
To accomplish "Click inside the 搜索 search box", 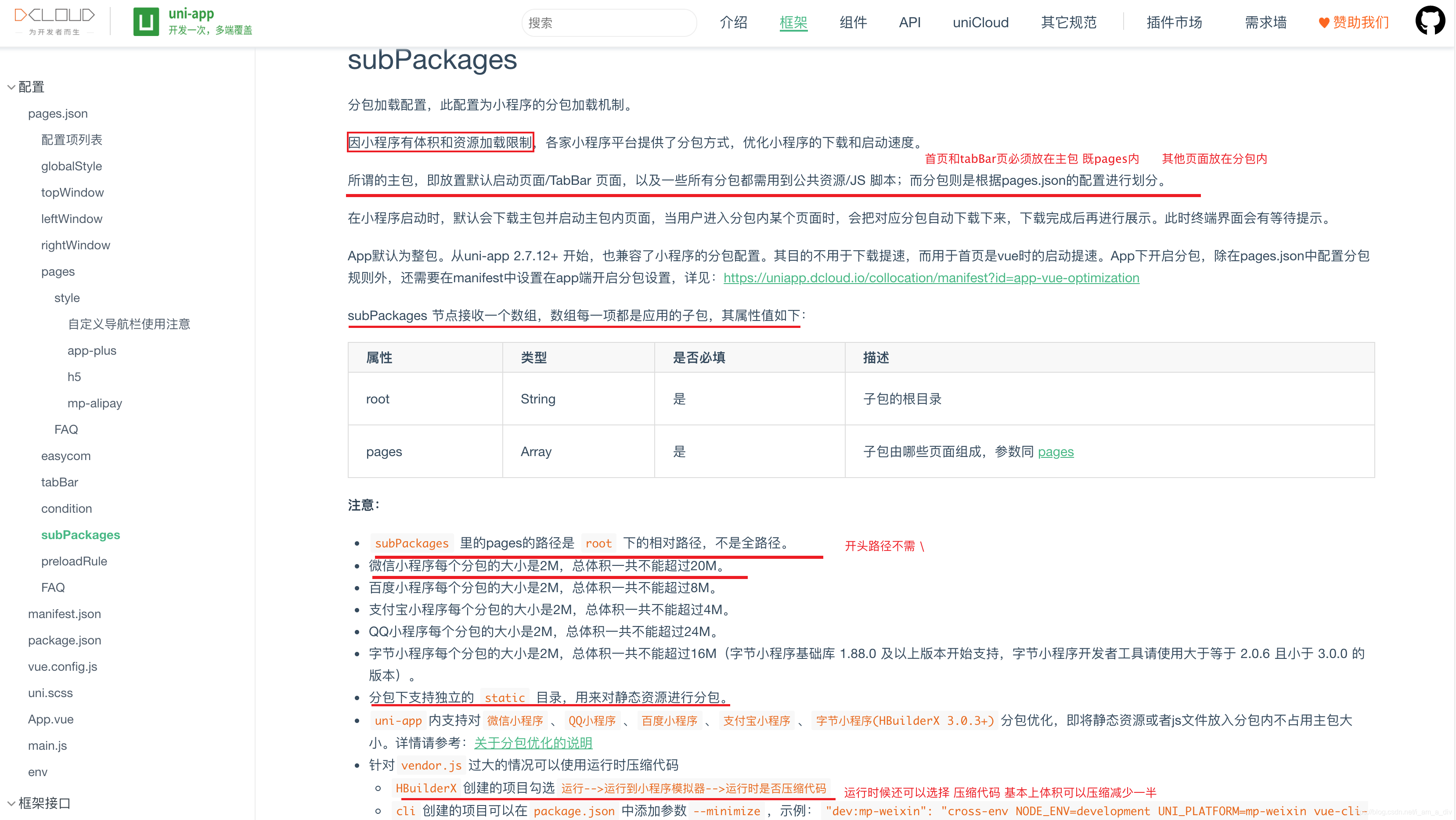I will (x=609, y=22).
